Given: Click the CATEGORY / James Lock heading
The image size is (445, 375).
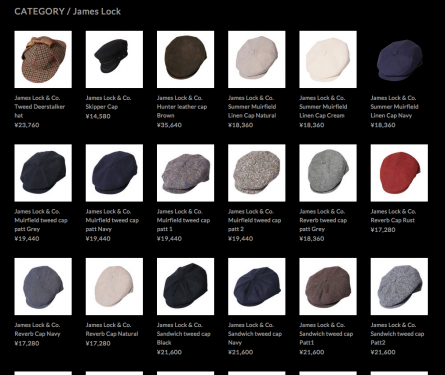Looking at the screenshot, I should pos(67,11).
